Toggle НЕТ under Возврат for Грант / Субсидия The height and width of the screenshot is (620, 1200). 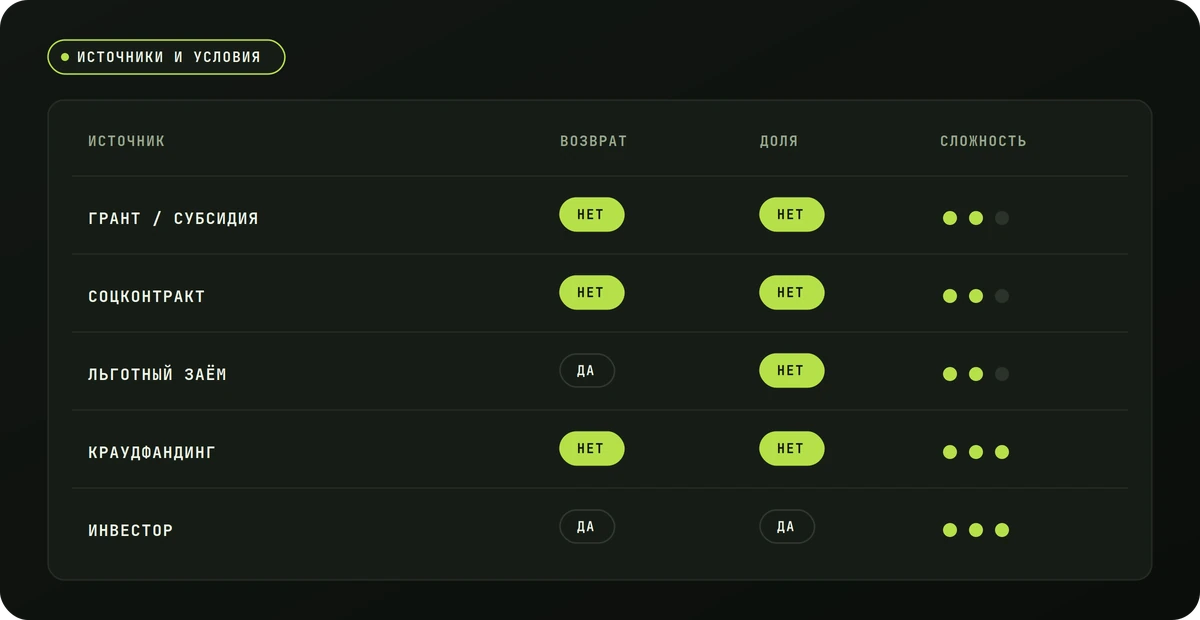[x=591, y=214]
